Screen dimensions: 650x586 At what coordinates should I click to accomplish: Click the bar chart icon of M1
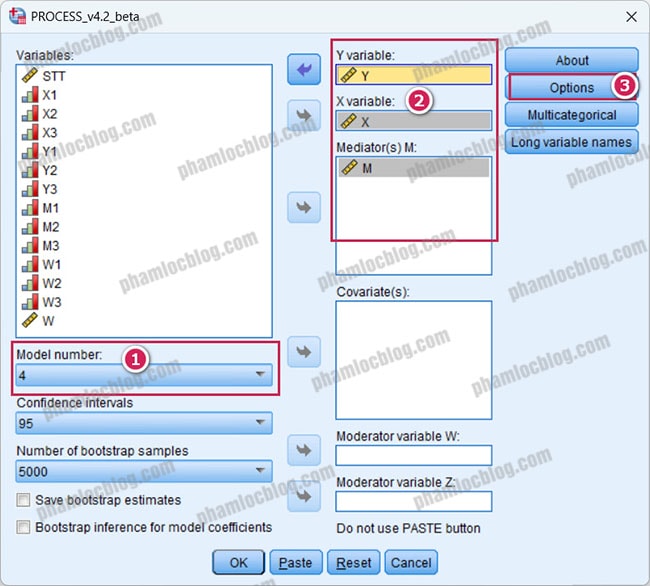pos(30,208)
